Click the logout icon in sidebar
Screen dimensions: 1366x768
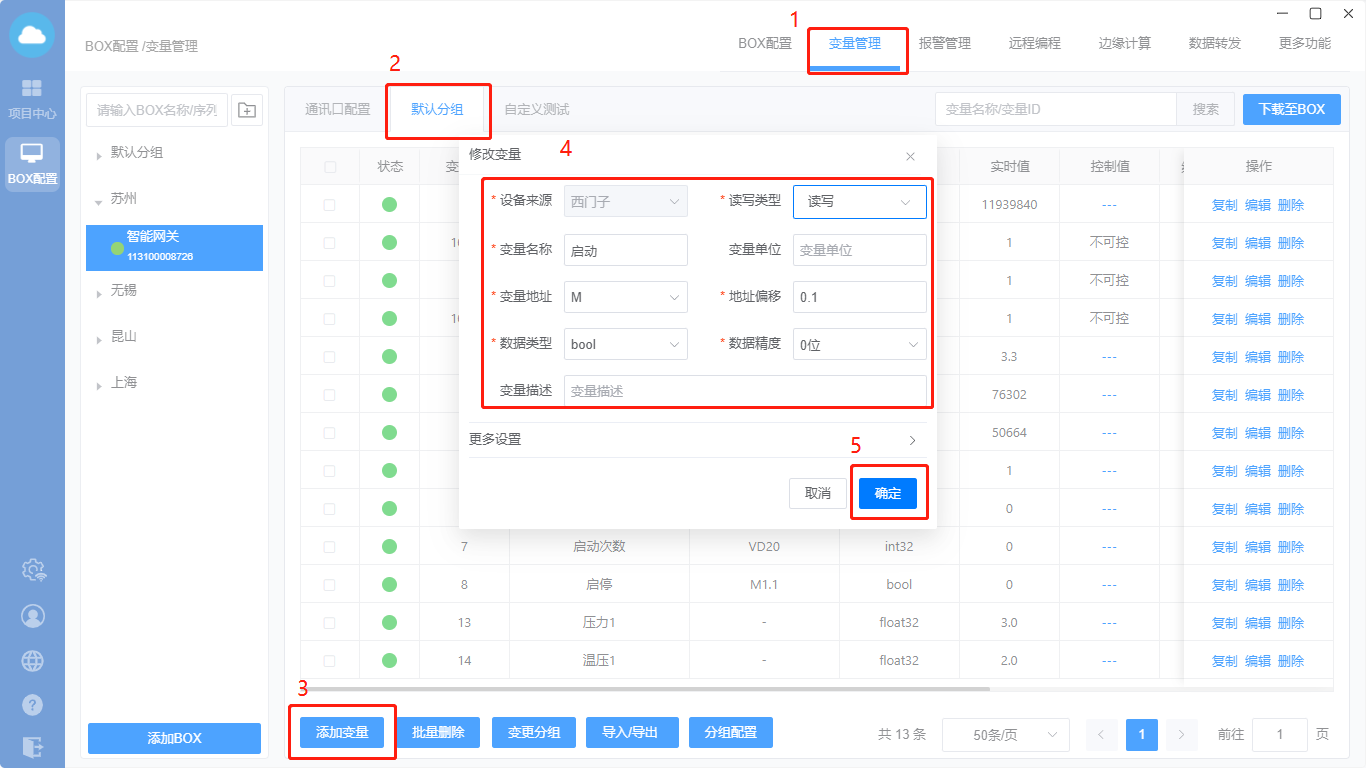click(33, 747)
